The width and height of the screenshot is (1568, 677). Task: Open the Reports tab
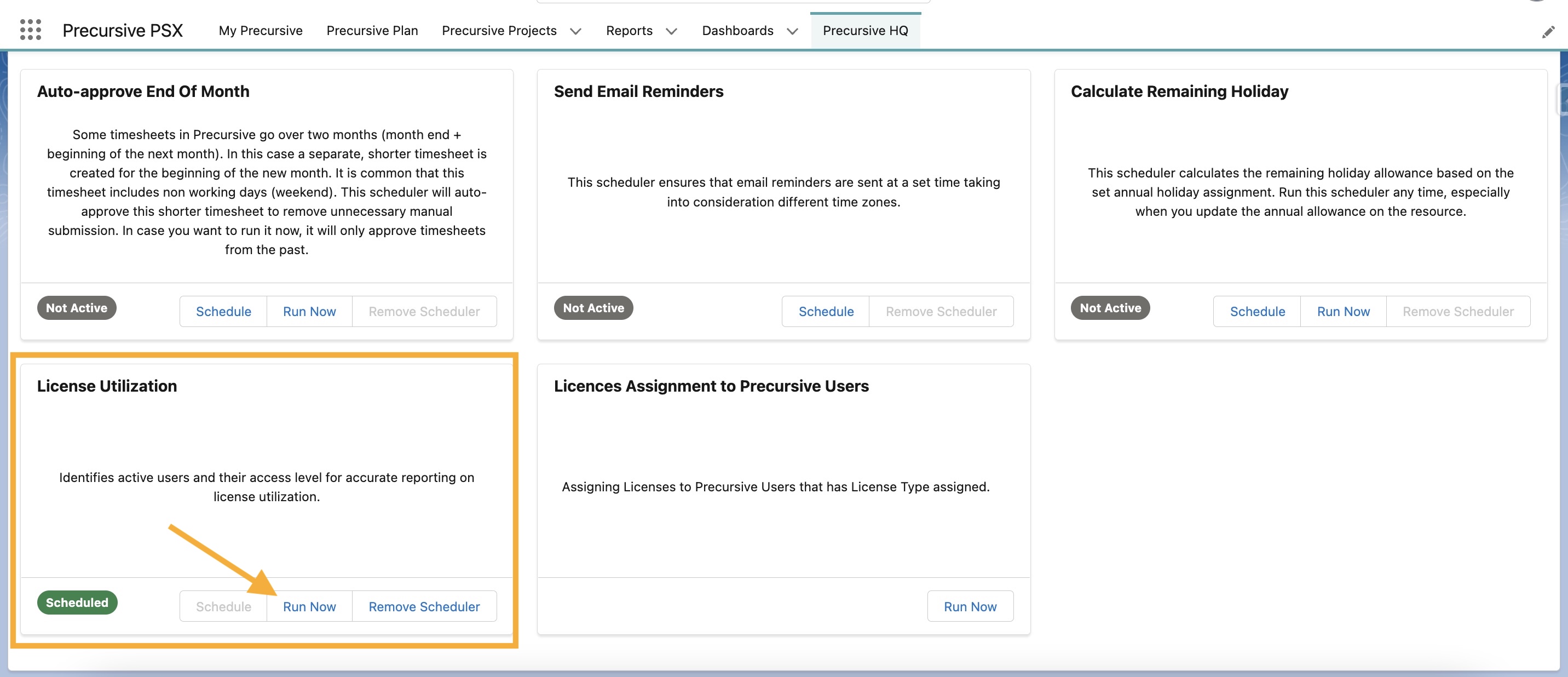click(629, 31)
